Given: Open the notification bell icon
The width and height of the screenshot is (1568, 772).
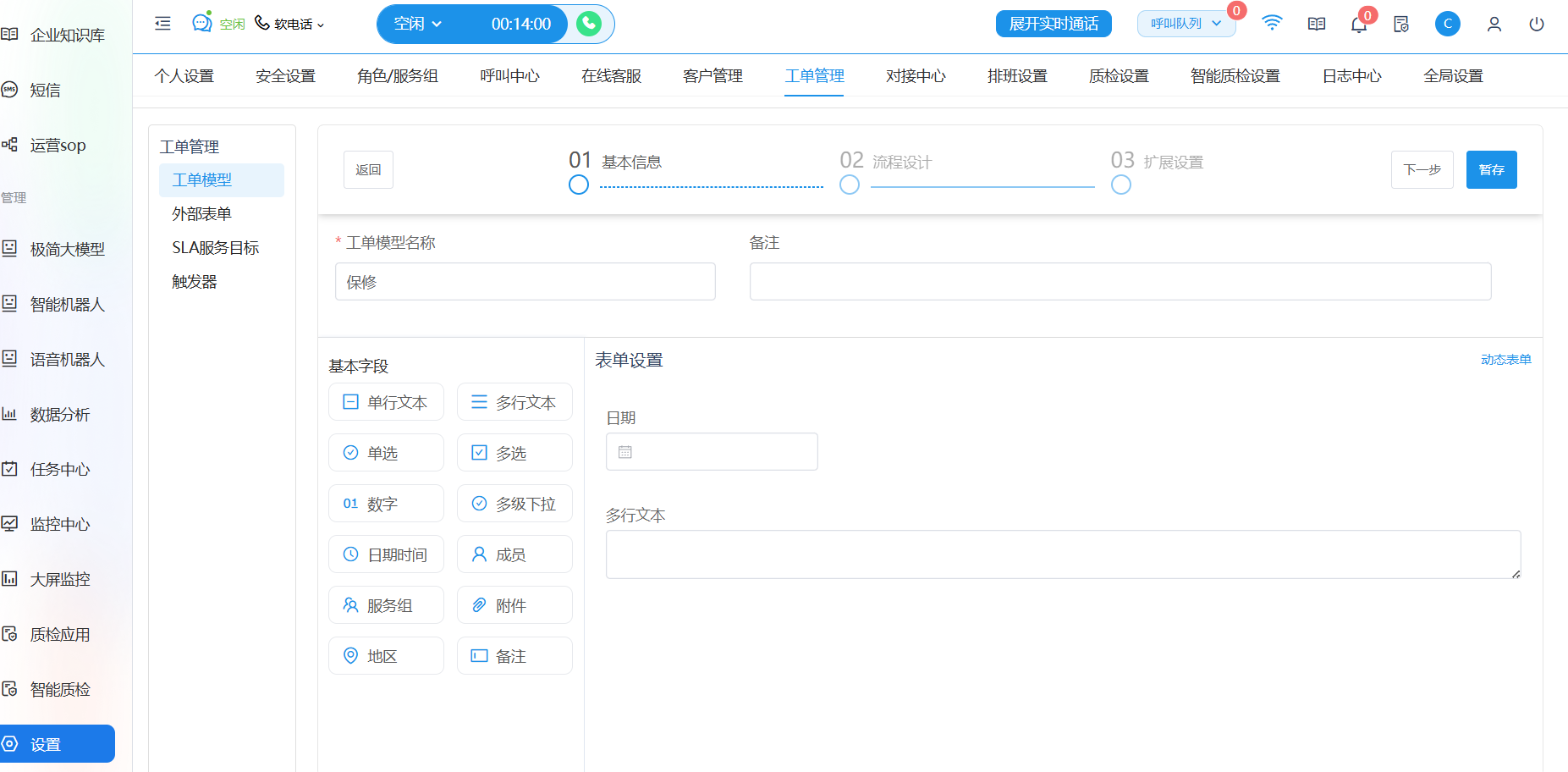Looking at the screenshot, I should (x=1359, y=25).
